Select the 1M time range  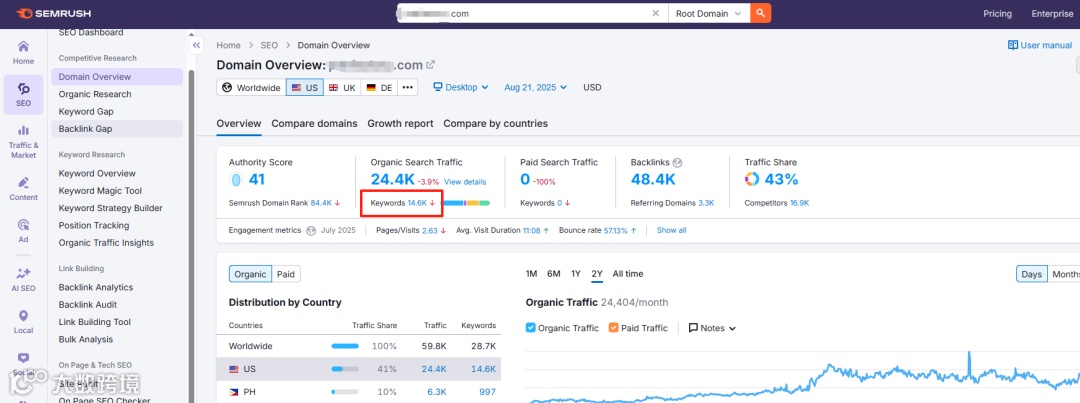[531, 273]
